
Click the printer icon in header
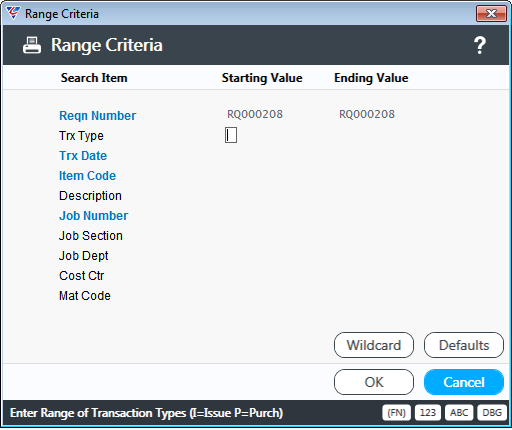pos(32,45)
